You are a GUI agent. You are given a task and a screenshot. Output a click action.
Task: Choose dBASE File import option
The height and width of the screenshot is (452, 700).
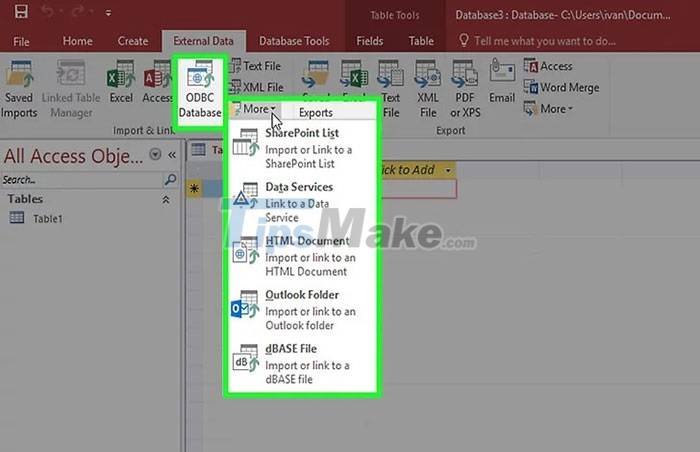[x=301, y=364]
